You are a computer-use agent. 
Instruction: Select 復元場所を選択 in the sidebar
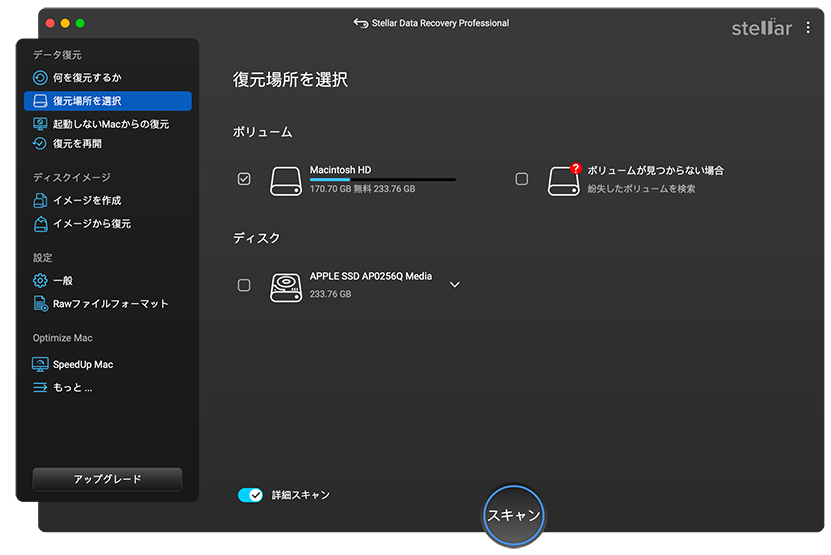107,101
